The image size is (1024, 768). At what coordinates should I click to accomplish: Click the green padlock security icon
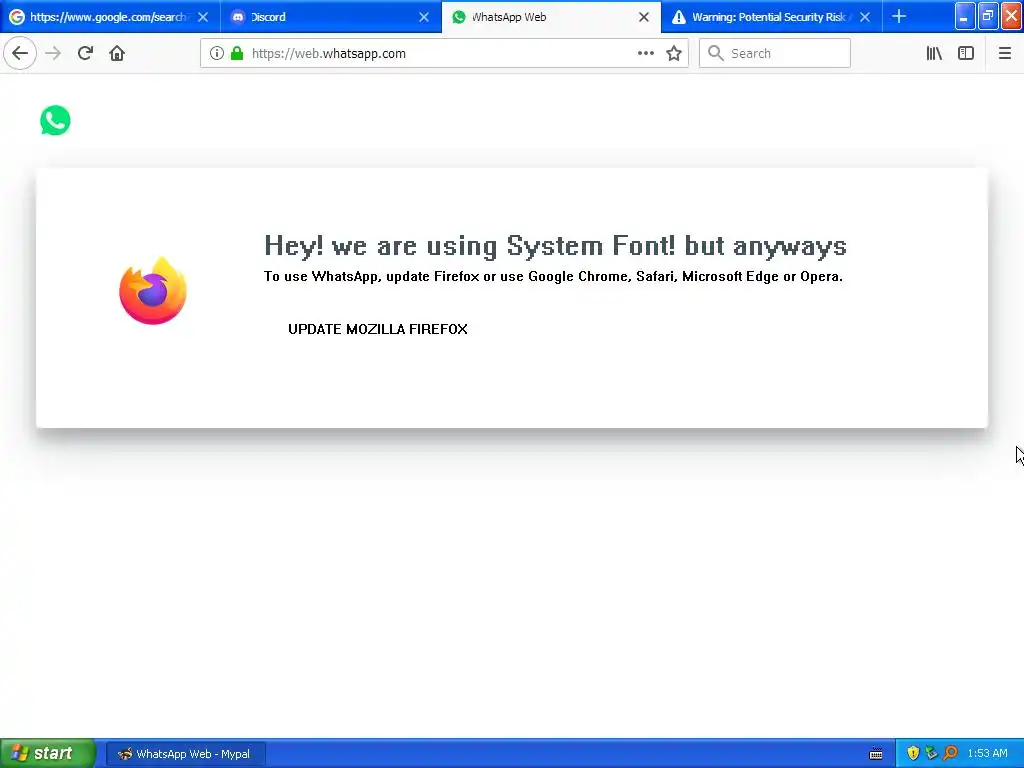(237, 53)
